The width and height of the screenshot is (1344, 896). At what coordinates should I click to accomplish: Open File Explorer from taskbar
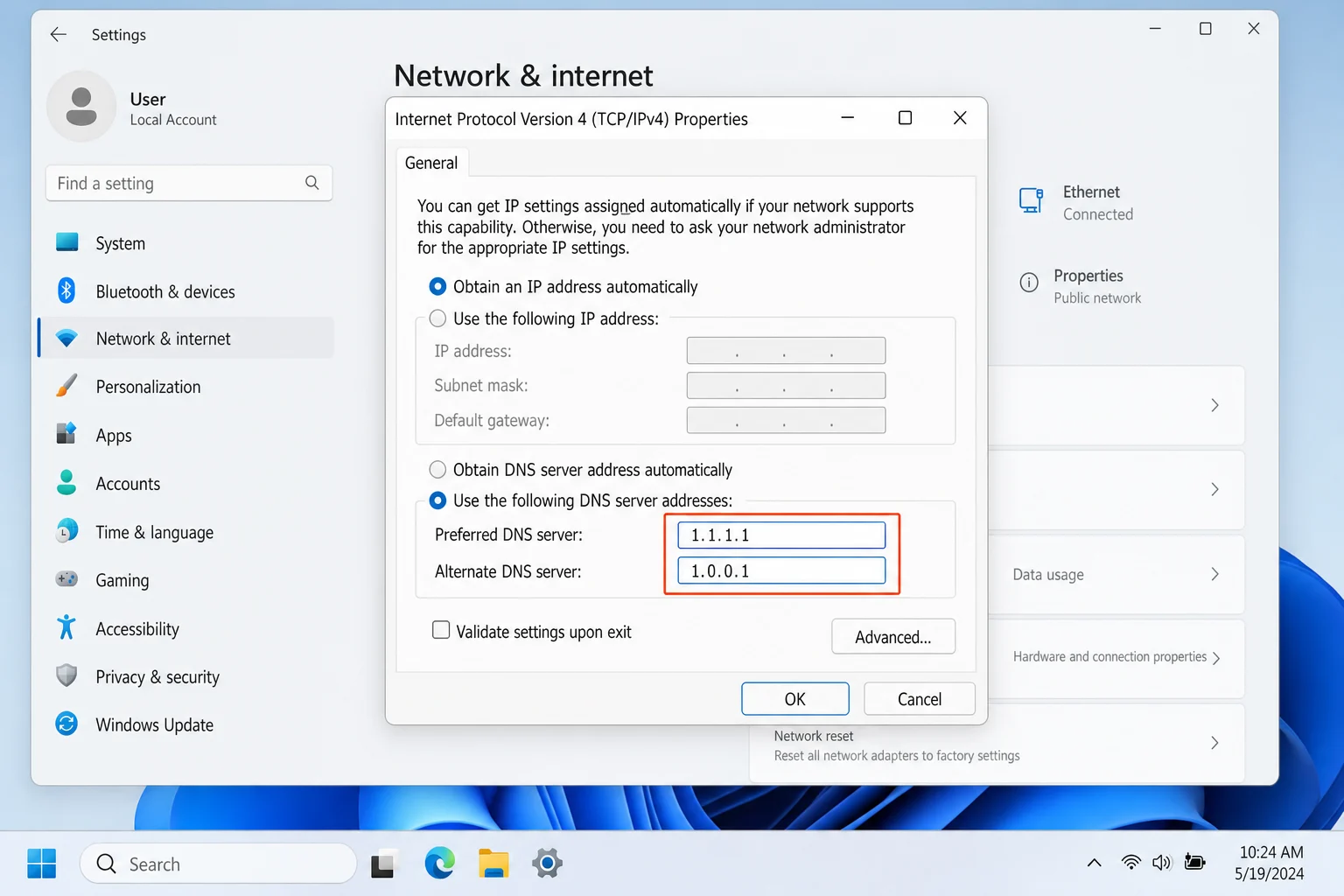pos(493,864)
